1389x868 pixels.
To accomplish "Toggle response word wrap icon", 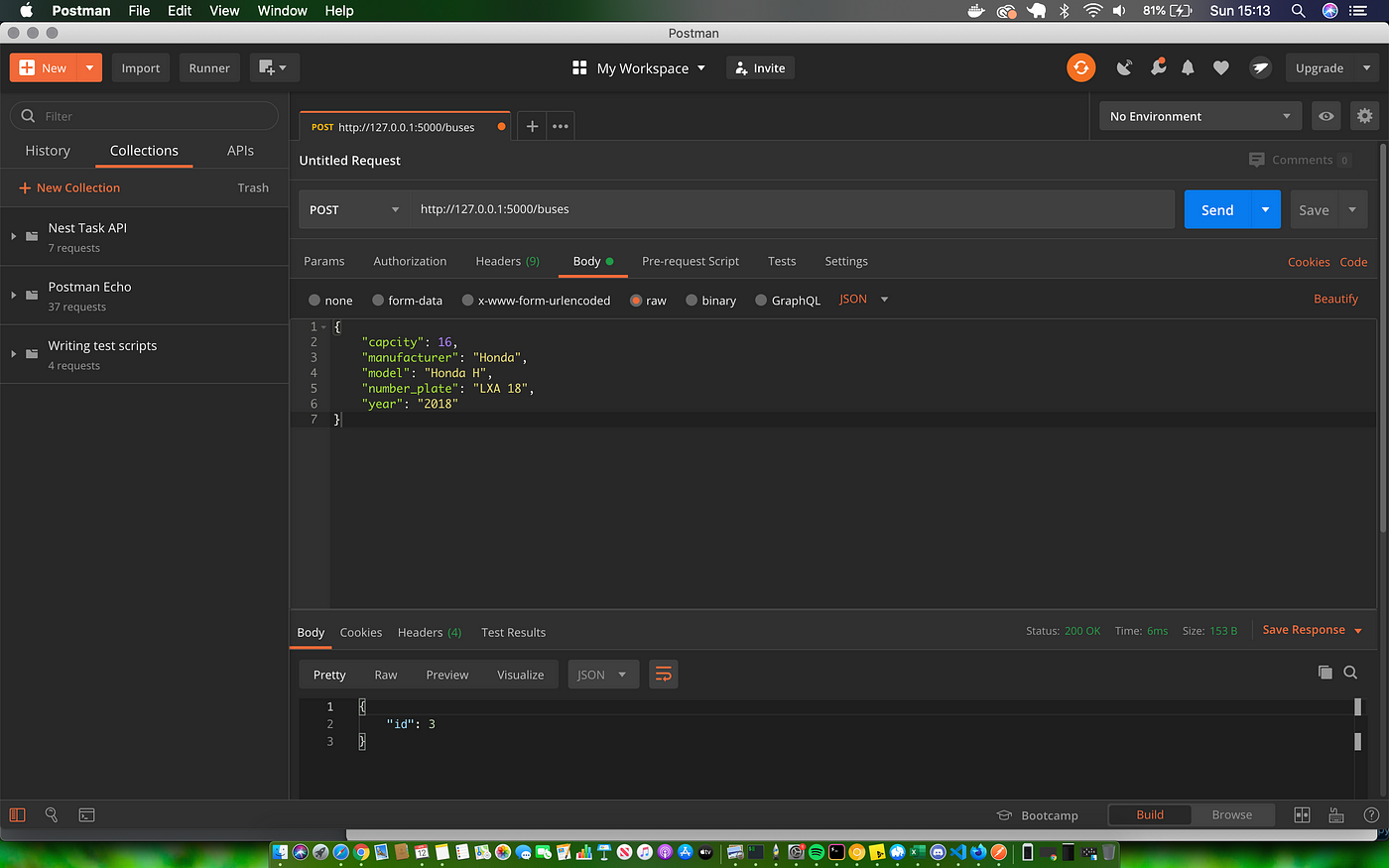I will (x=663, y=675).
